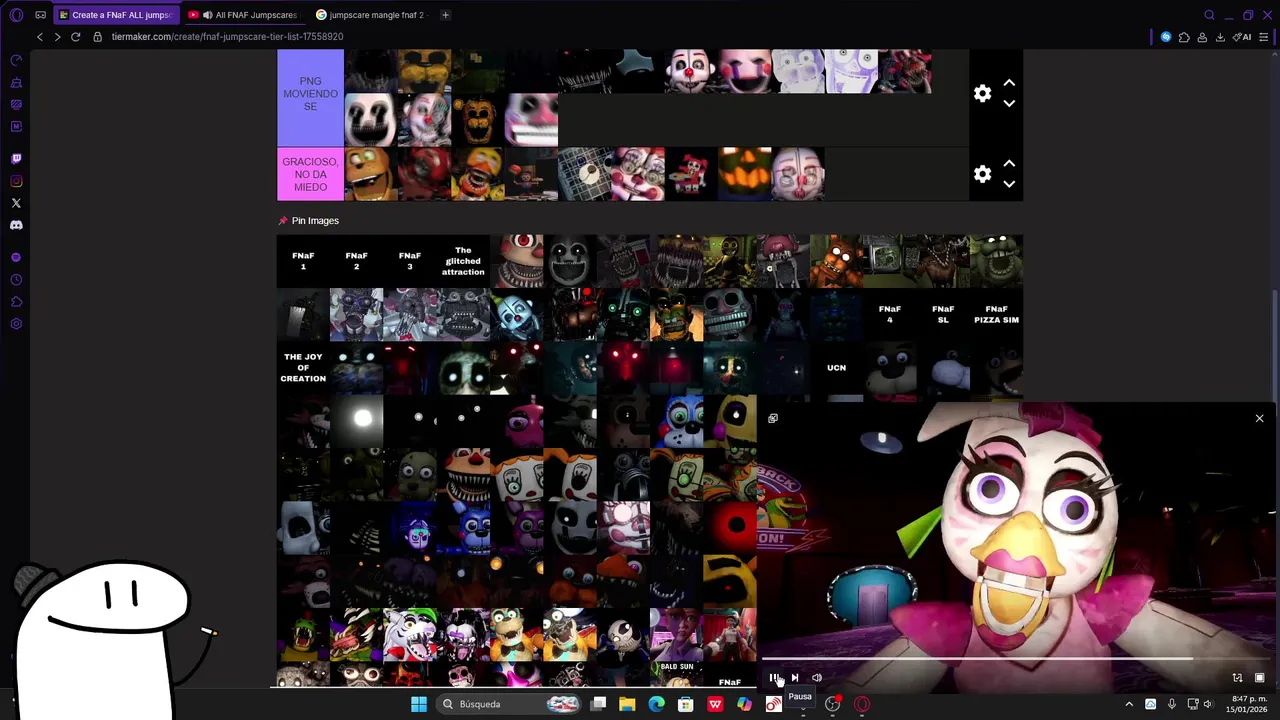The height and width of the screenshot is (720, 1280).
Task: Open a new browser tab with plus button
Action: (445, 15)
